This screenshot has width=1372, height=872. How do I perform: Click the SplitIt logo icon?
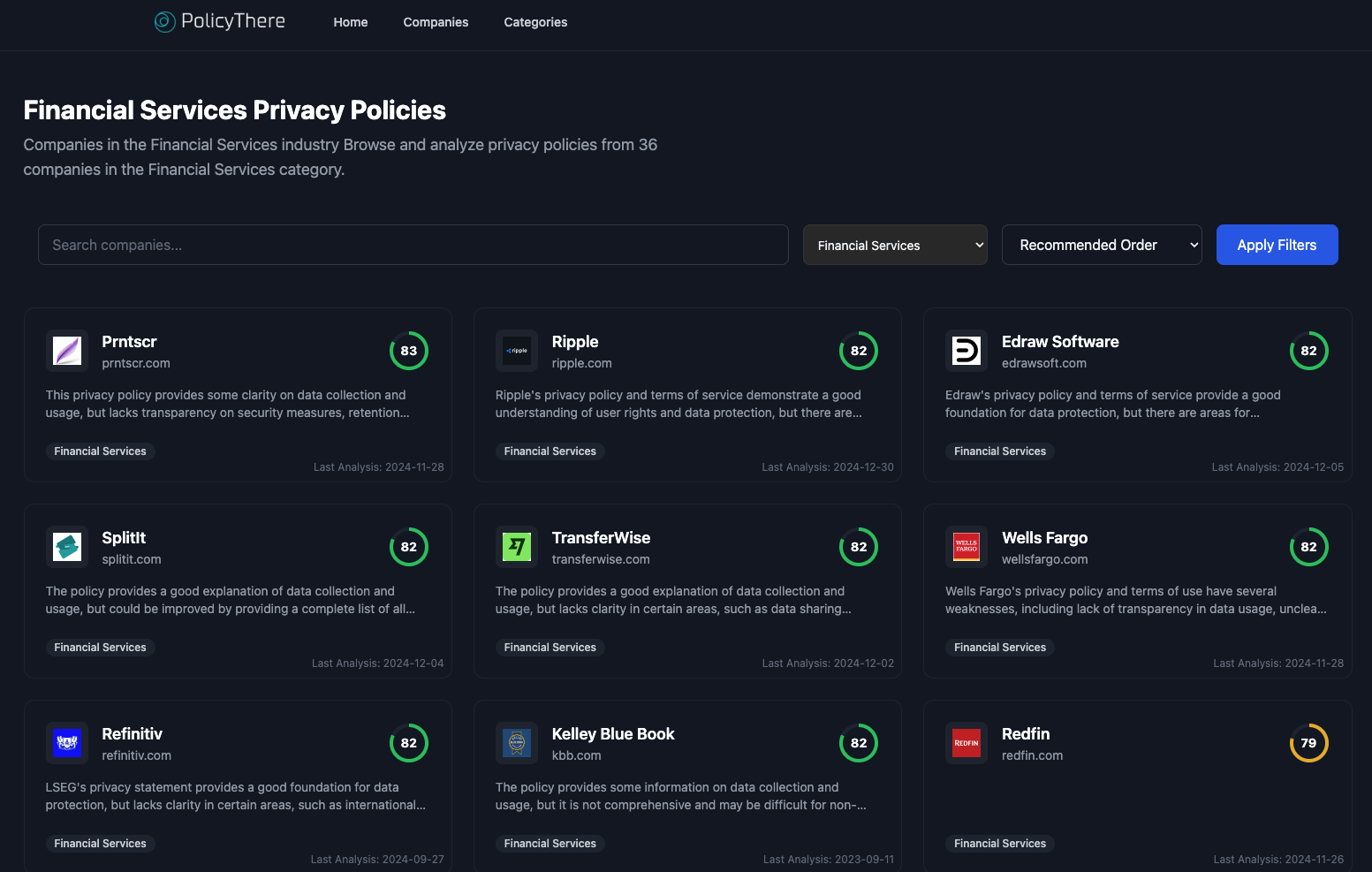click(67, 547)
